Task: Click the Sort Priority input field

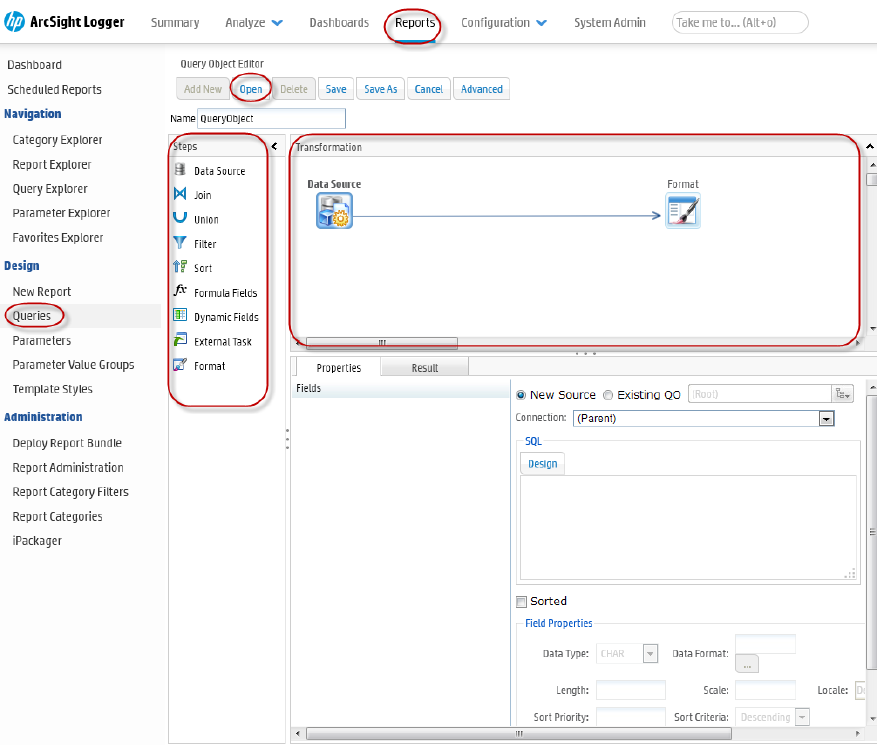Action: pos(630,716)
